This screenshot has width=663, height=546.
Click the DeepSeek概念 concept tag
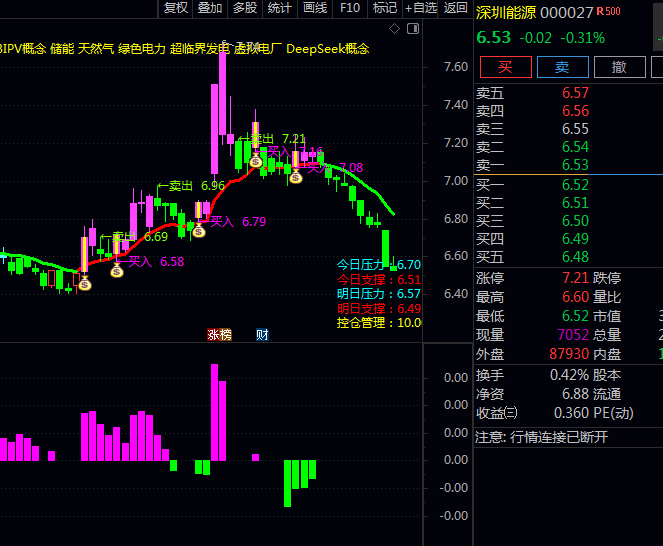coord(328,49)
